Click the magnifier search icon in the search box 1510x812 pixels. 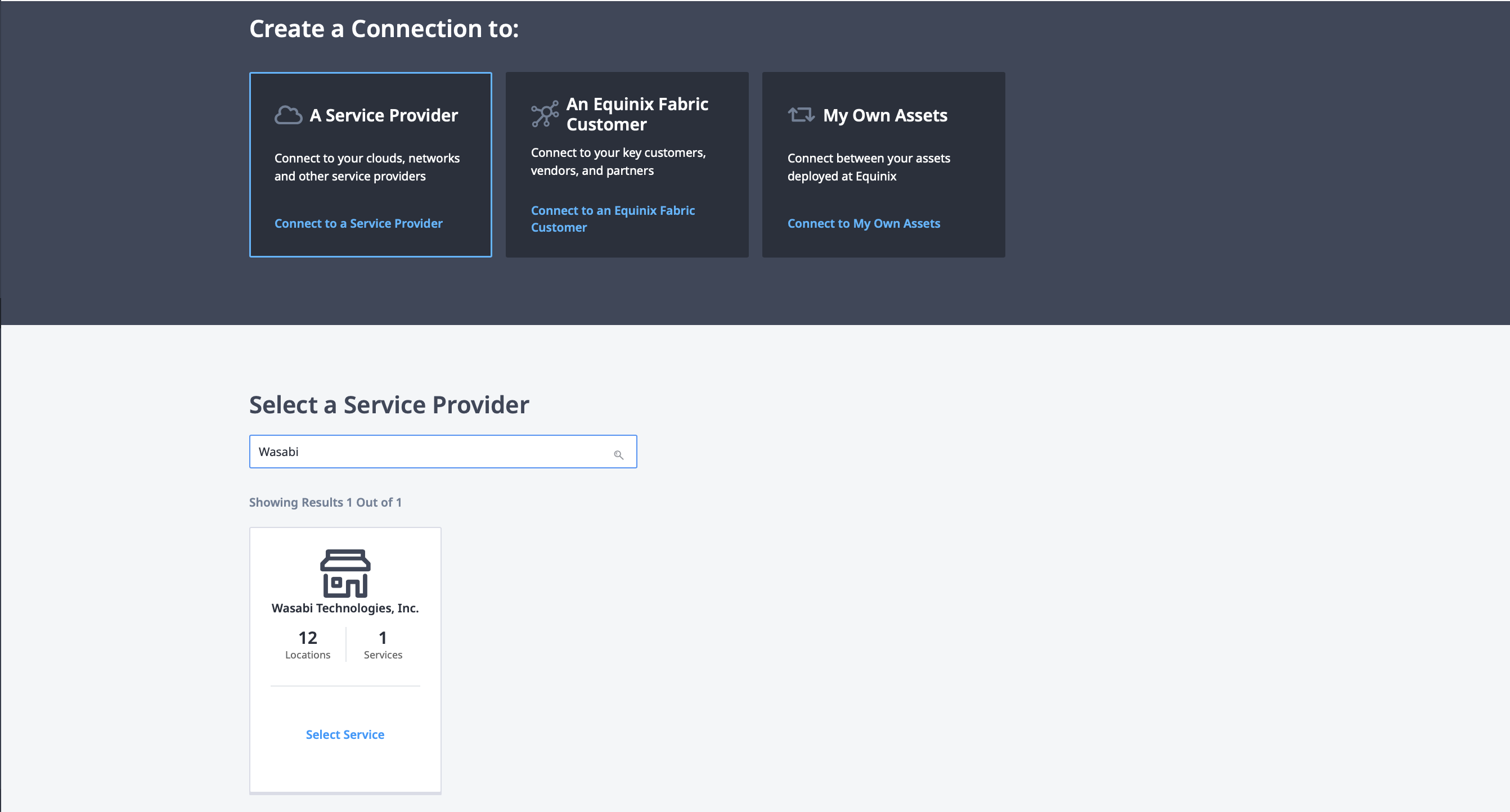pos(618,454)
